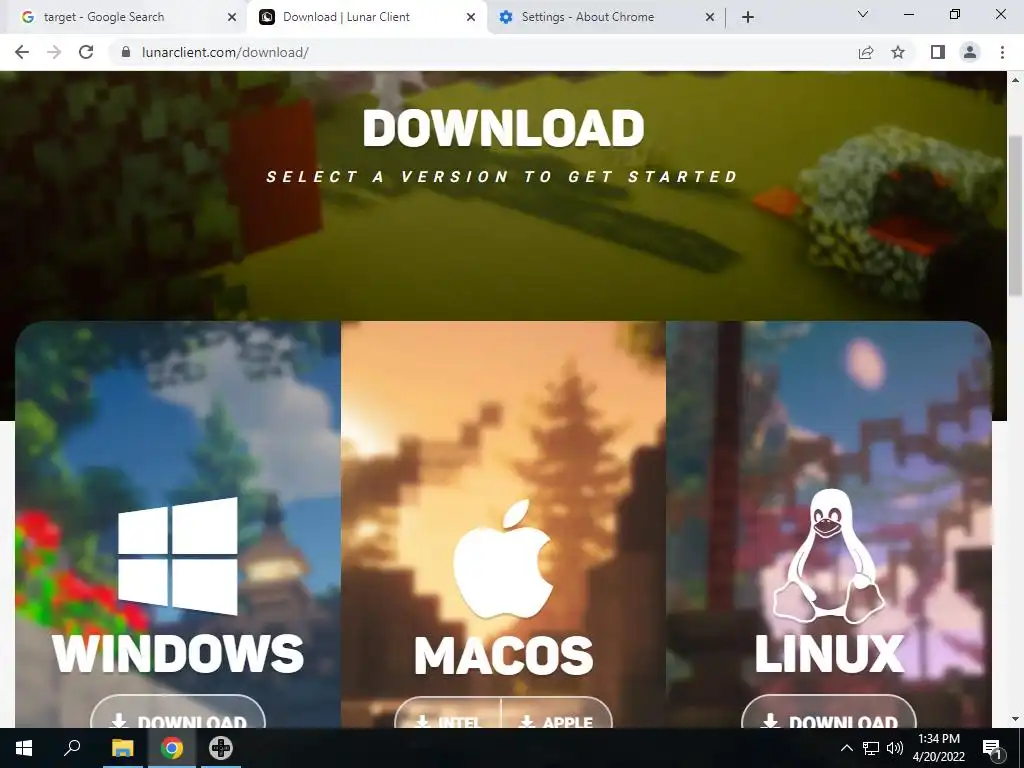Reload the Lunar Client page
Image resolution: width=1024 pixels, height=768 pixels.
pos(86,52)
